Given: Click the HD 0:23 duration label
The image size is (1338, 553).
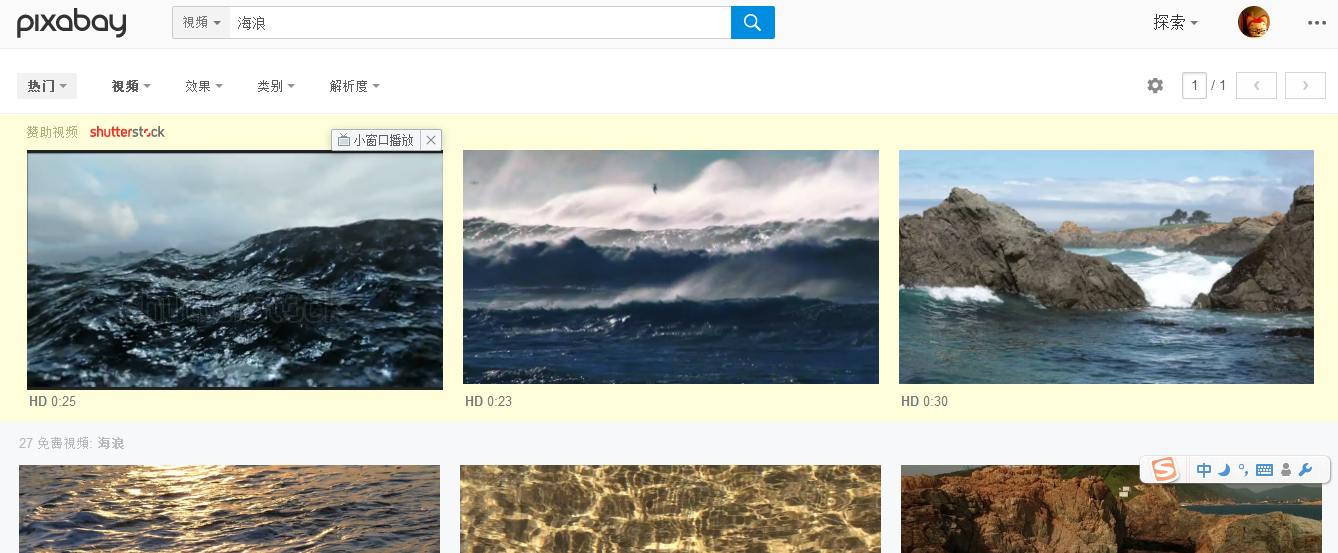Looking at the screenshot, I should pyautogui.click(x=489, y=401).
